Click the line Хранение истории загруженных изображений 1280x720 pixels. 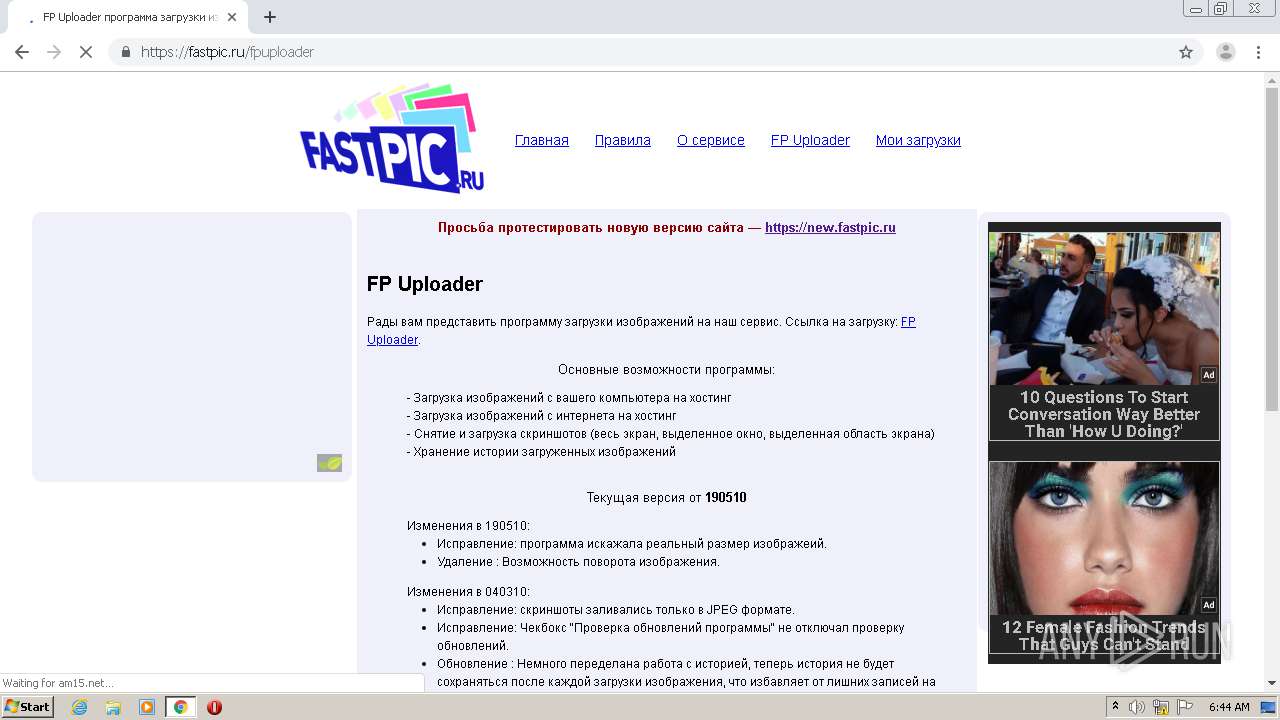541,452
